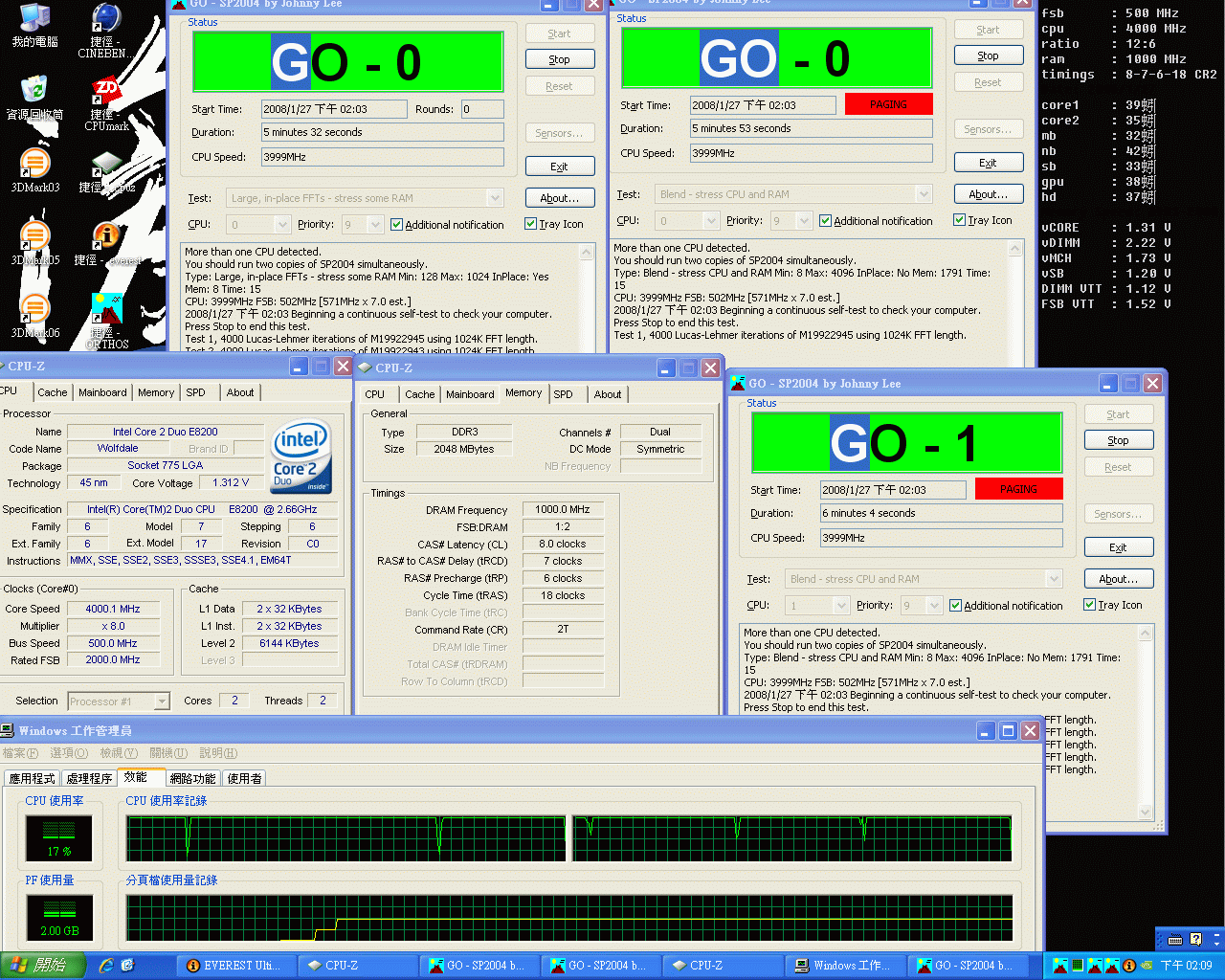Click GO-1 SP2004 window title icon

[738, 383]
